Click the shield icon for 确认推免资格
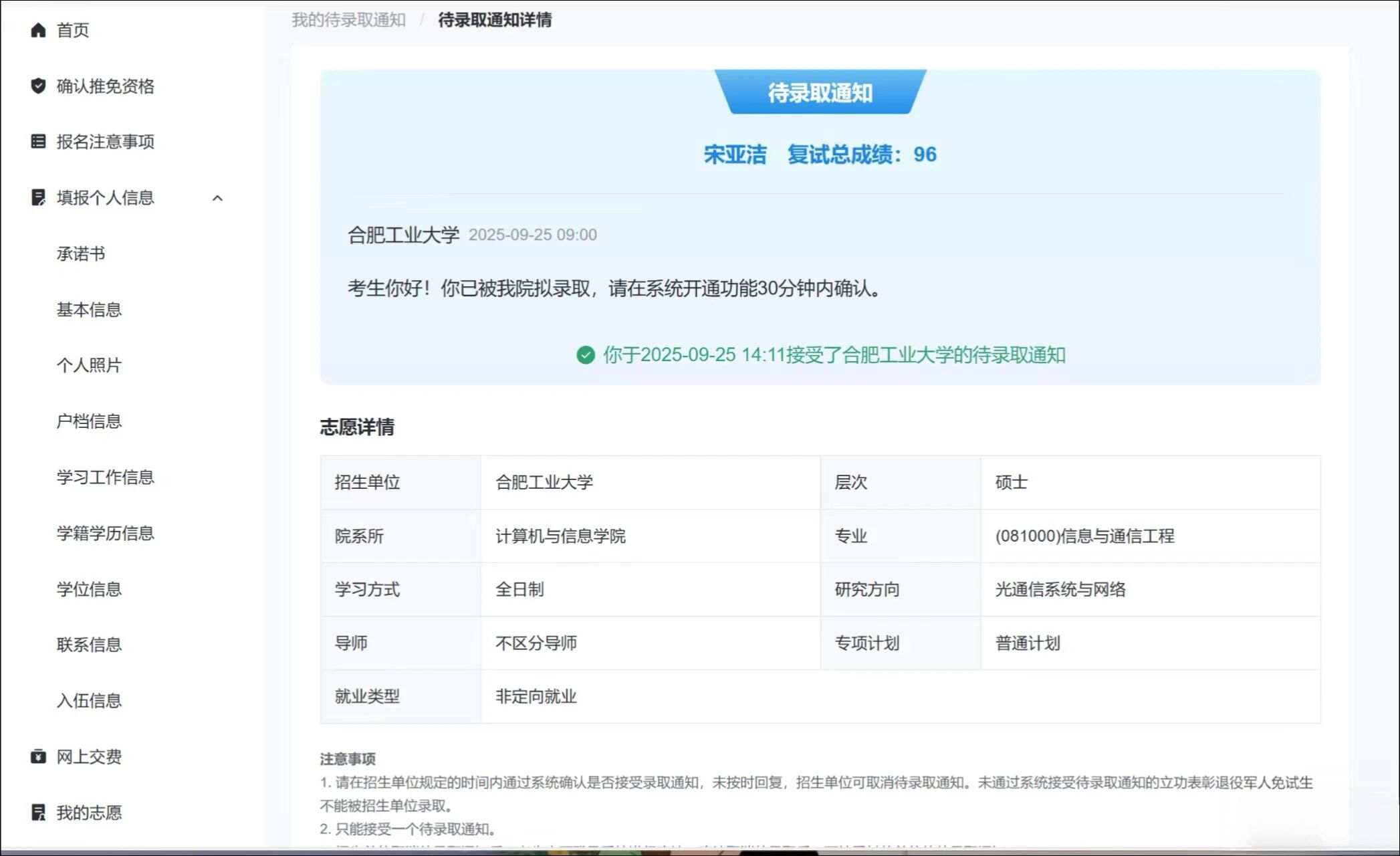The width and height of the screenshot is (1400, 856). [x=38, y=86]
